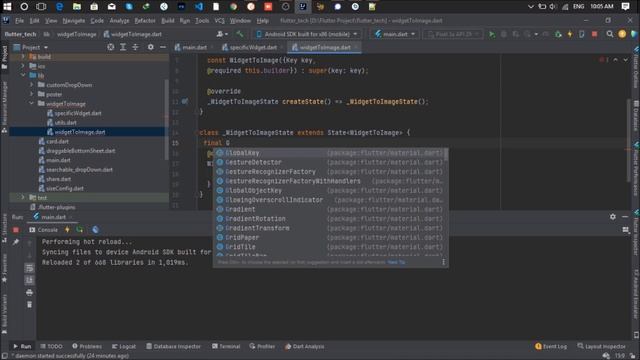Open the Layout Inspector
Viewport: 640px width, 360px height.
[x=601, y=346]
